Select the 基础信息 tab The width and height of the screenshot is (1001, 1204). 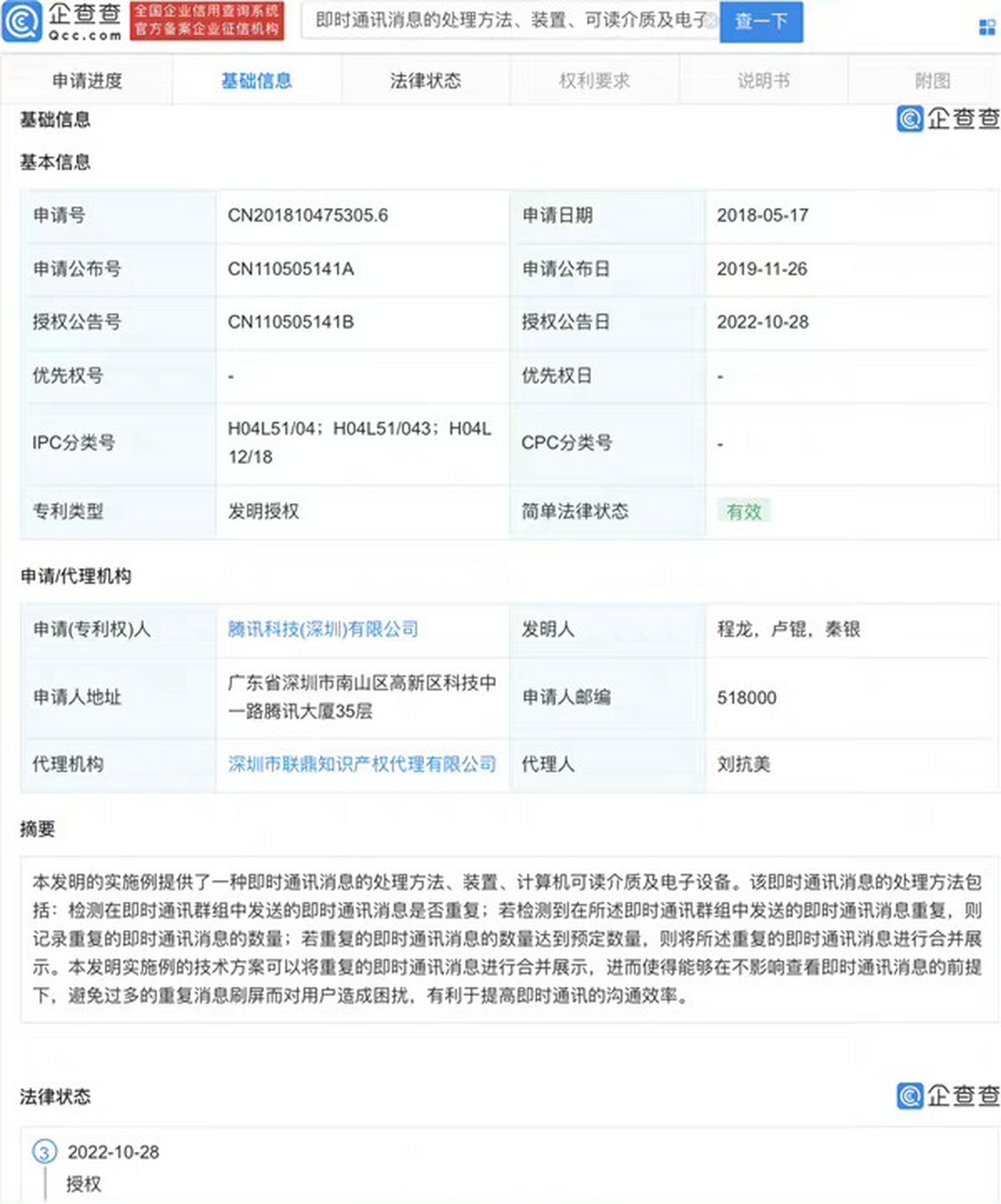click(x=256, y=81)
